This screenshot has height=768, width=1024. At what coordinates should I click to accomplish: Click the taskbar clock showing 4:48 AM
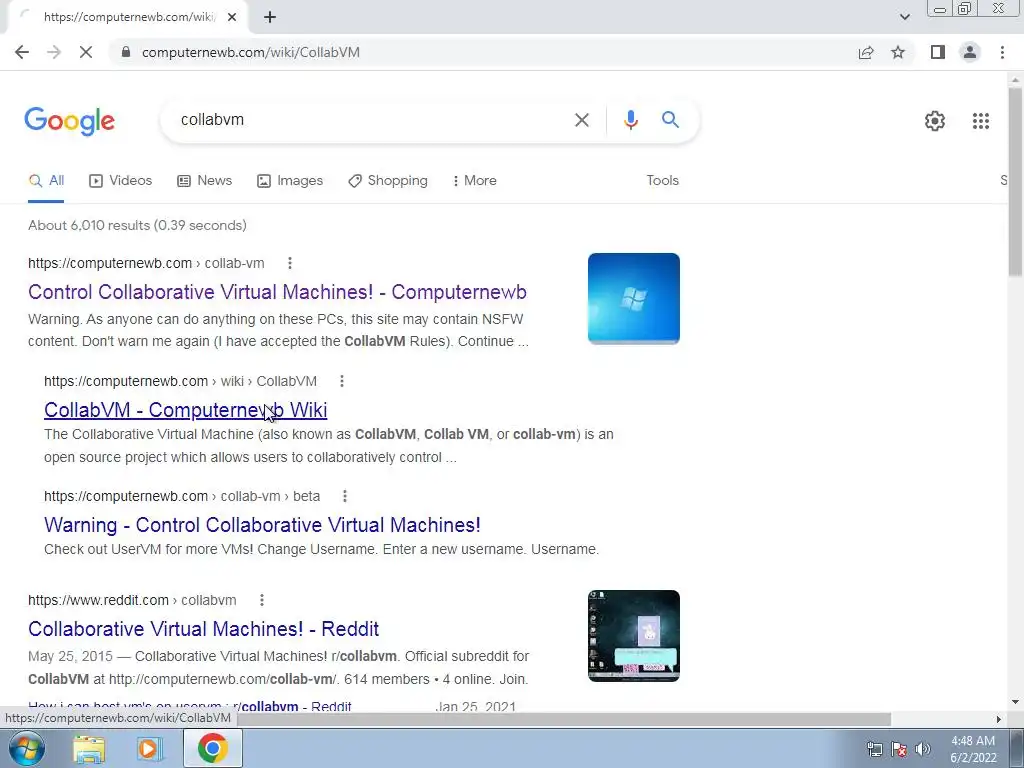coord(973,749)
